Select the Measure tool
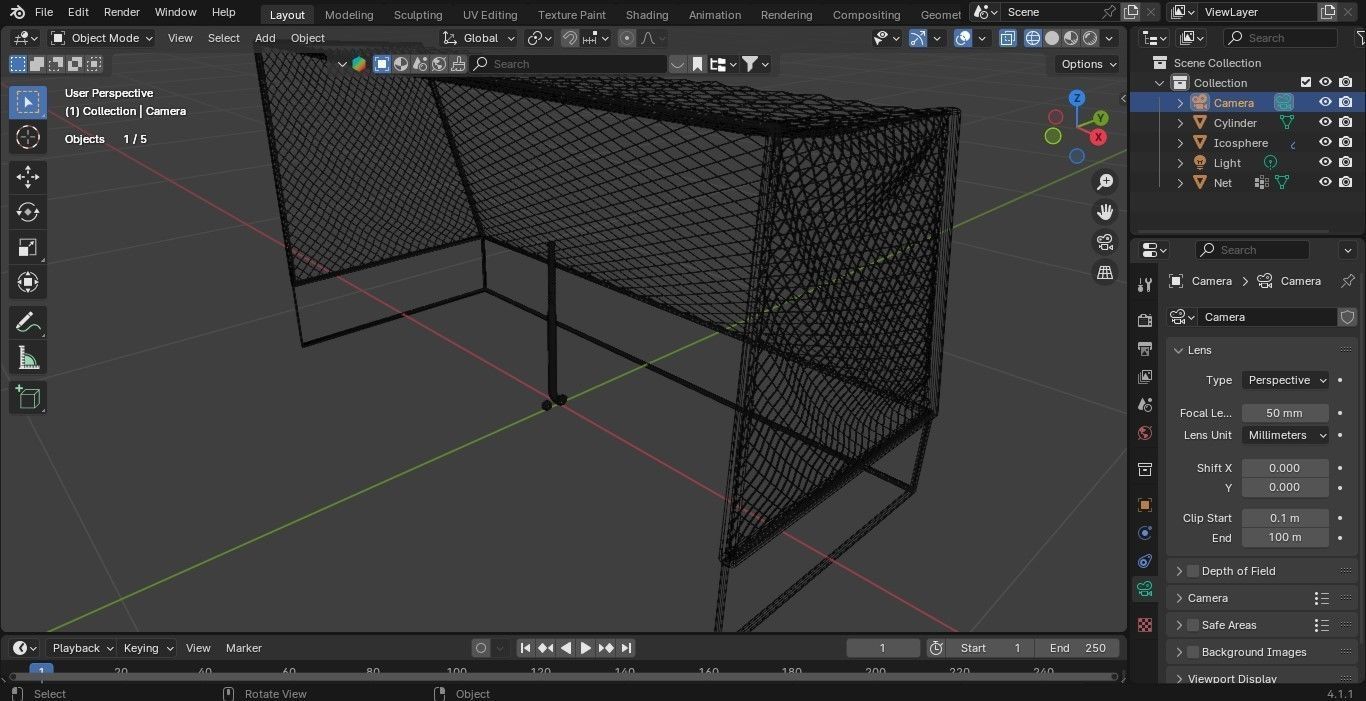 28,357
